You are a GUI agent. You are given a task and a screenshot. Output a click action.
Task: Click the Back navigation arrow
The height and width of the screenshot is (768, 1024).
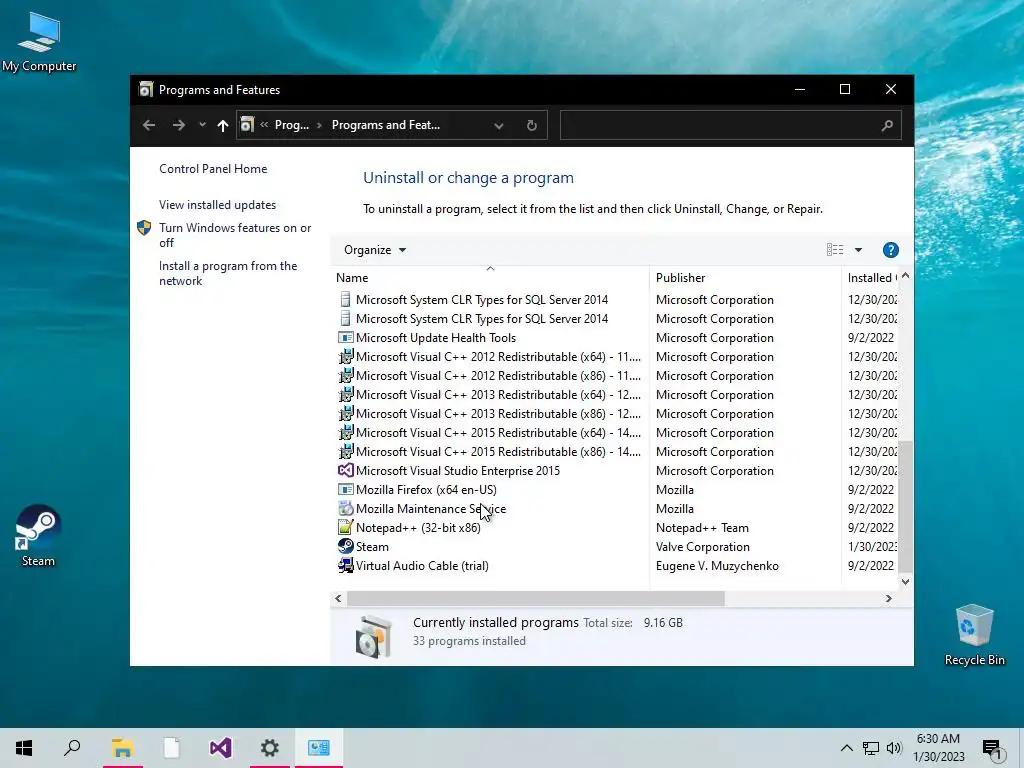coord(149,125)
